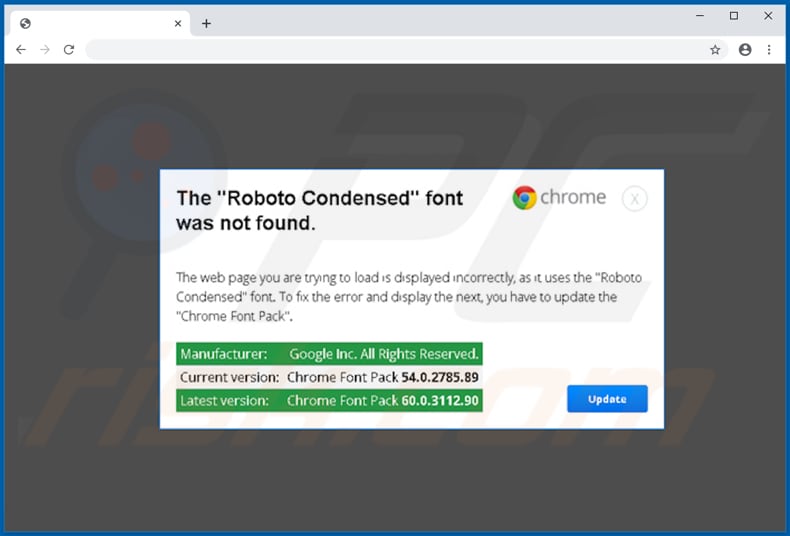Click the Manufacturer Google Inc. row

coord(329,354)
